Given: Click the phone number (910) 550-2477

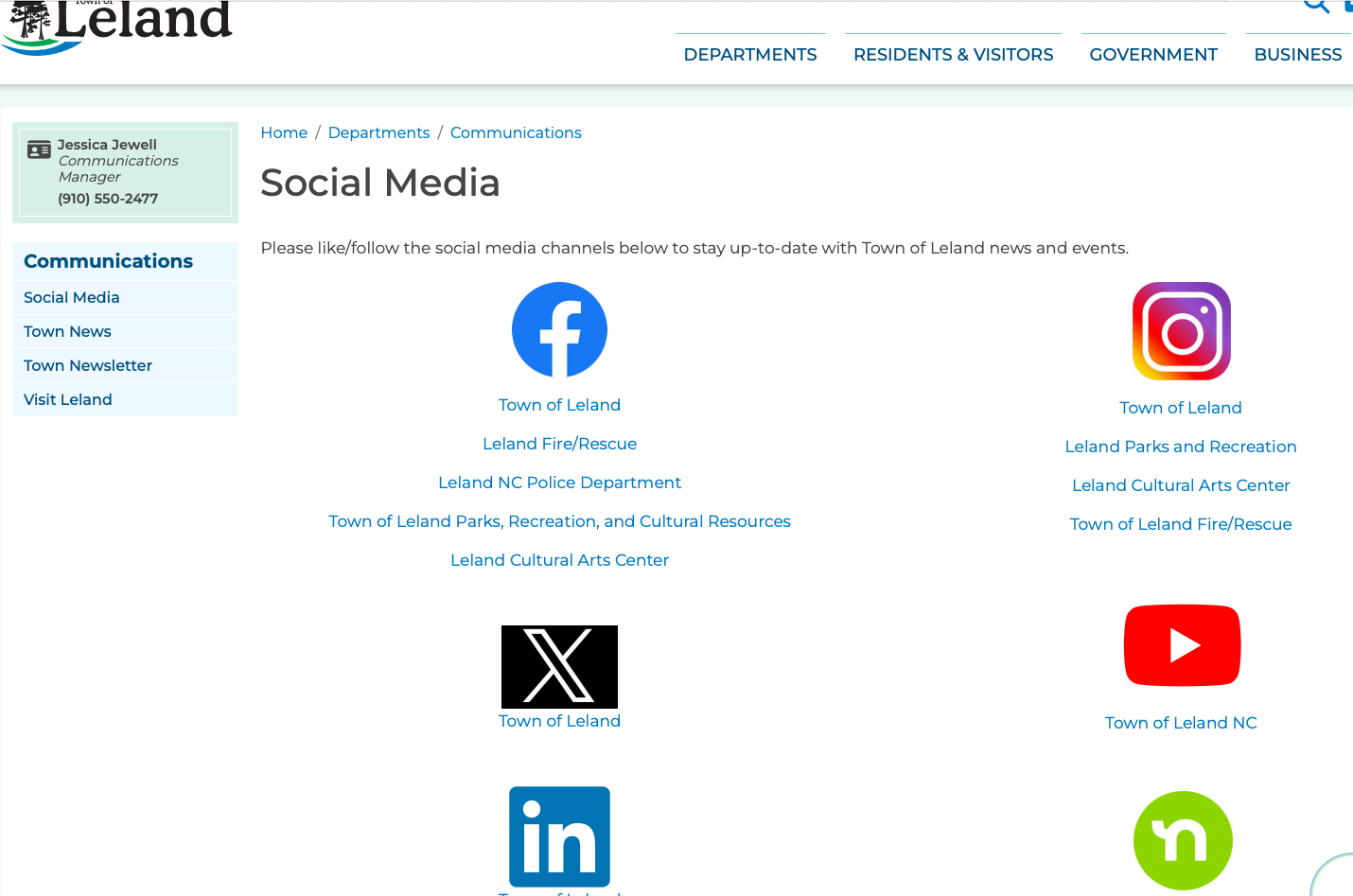Looking at the screenshot, I should point(108,199).
